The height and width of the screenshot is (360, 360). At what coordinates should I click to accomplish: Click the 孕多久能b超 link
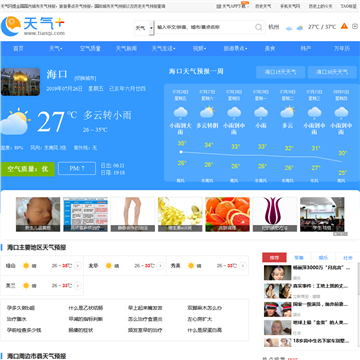(21, 308)
